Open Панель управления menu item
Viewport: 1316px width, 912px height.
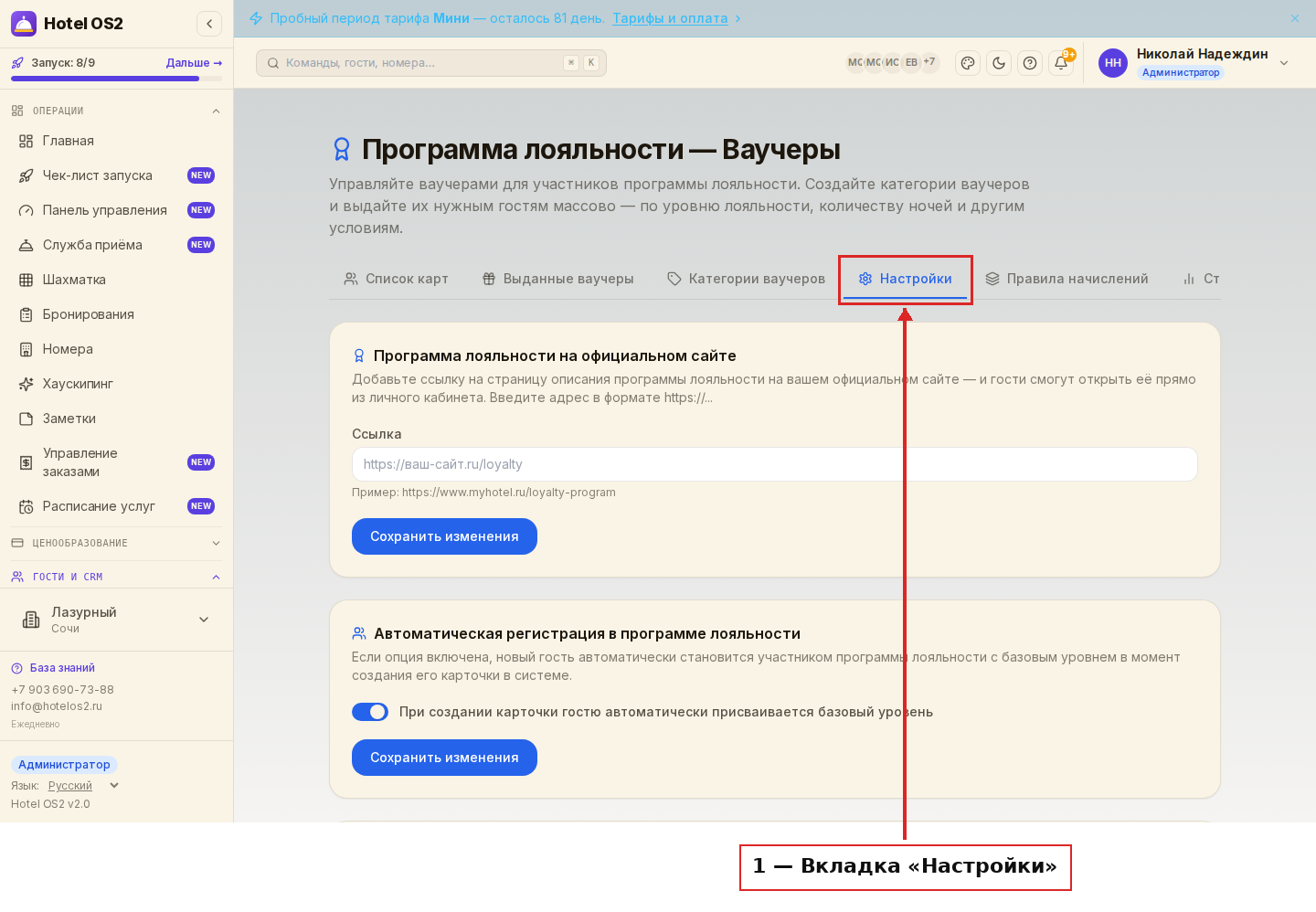(116, 210)
